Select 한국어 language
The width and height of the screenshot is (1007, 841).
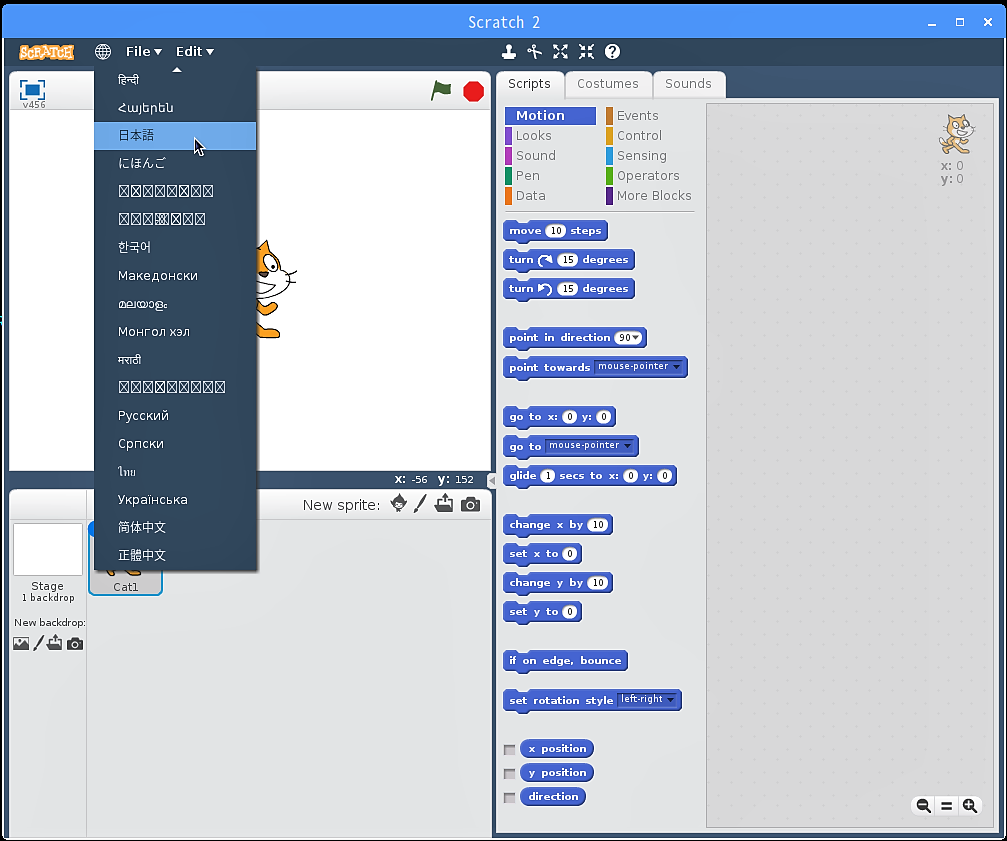coord(175,247)
